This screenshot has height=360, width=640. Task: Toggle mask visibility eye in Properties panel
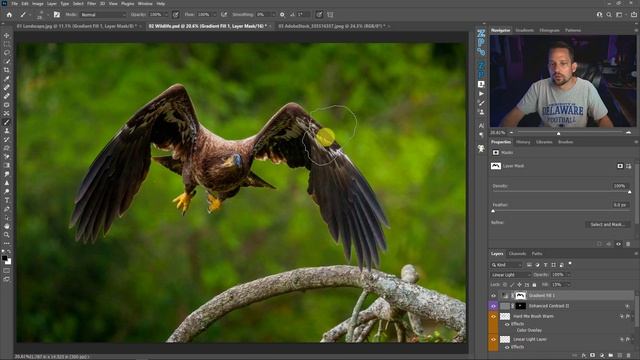[618, 244]
